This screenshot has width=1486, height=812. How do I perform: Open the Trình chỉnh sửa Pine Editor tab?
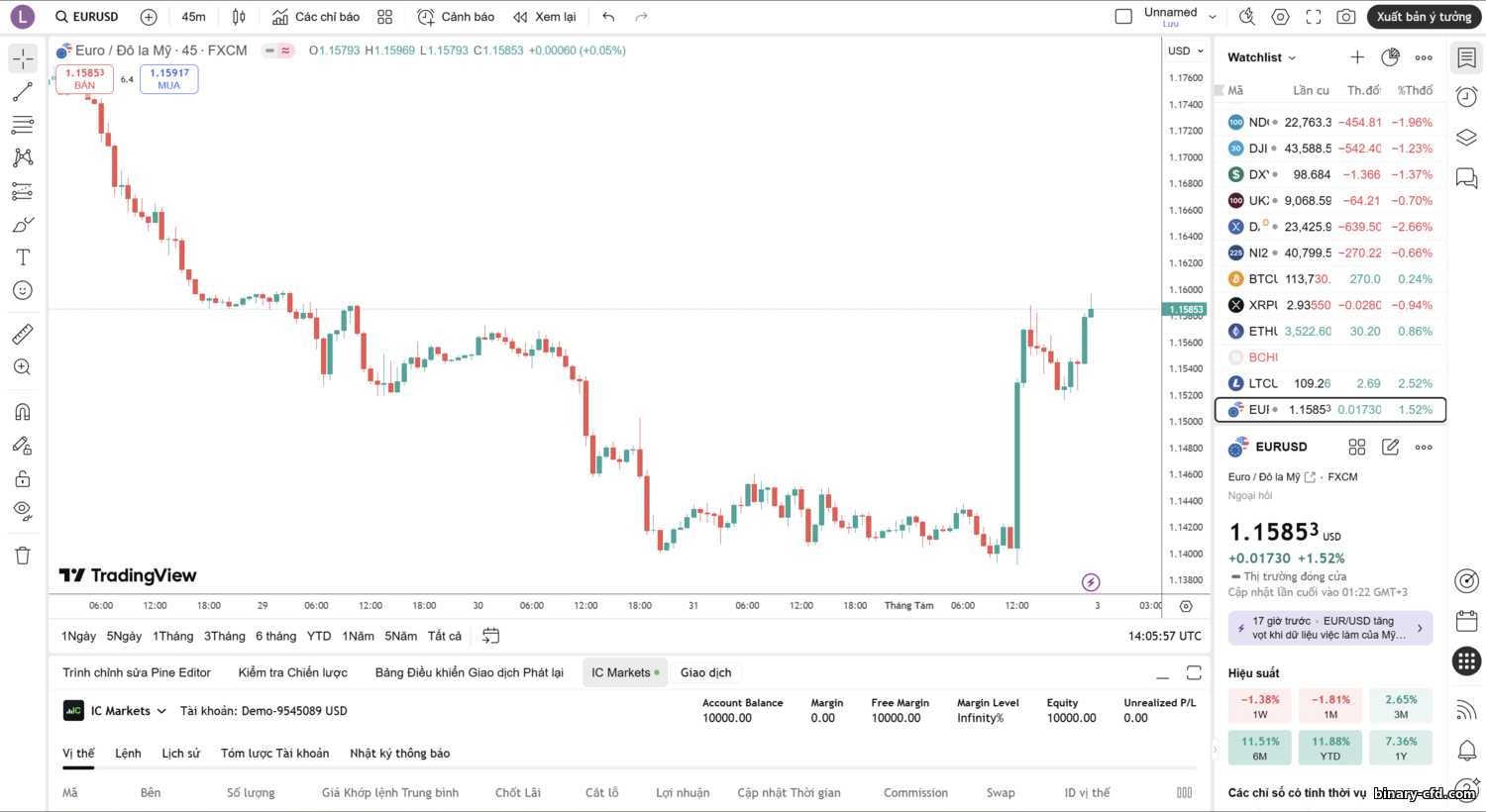pyautogui.click(x=137, y=672)
